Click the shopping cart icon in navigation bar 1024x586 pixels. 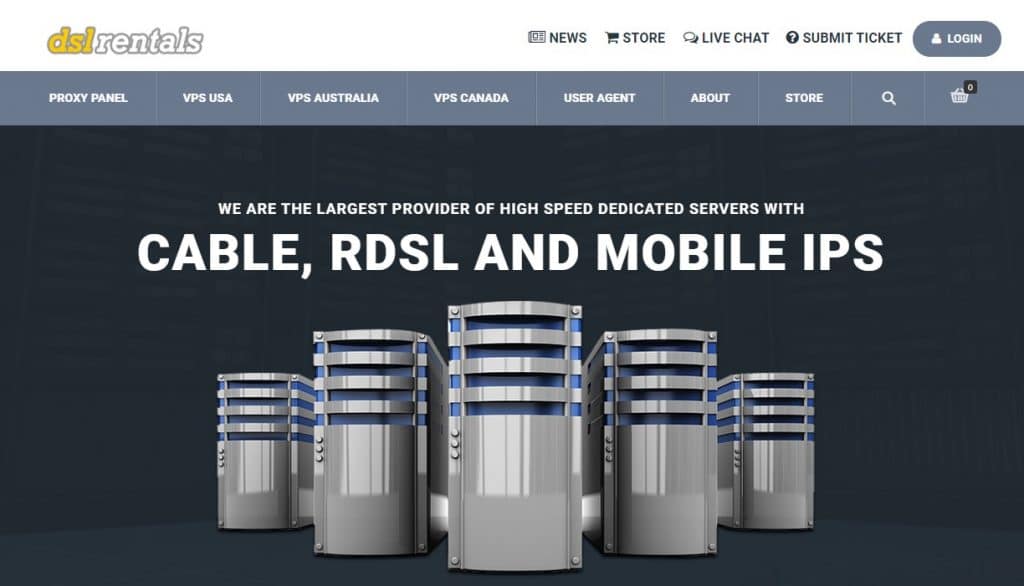tap(960, 98)
